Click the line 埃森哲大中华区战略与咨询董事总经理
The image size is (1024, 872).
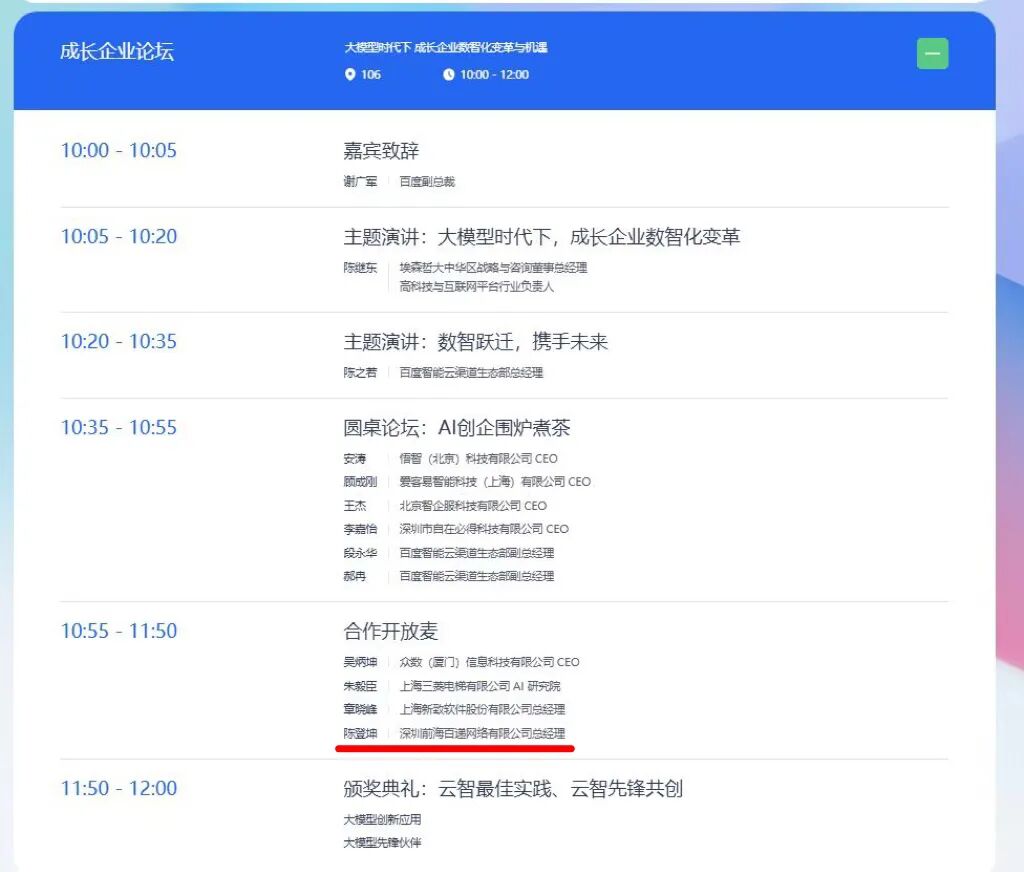click(493, 268)
